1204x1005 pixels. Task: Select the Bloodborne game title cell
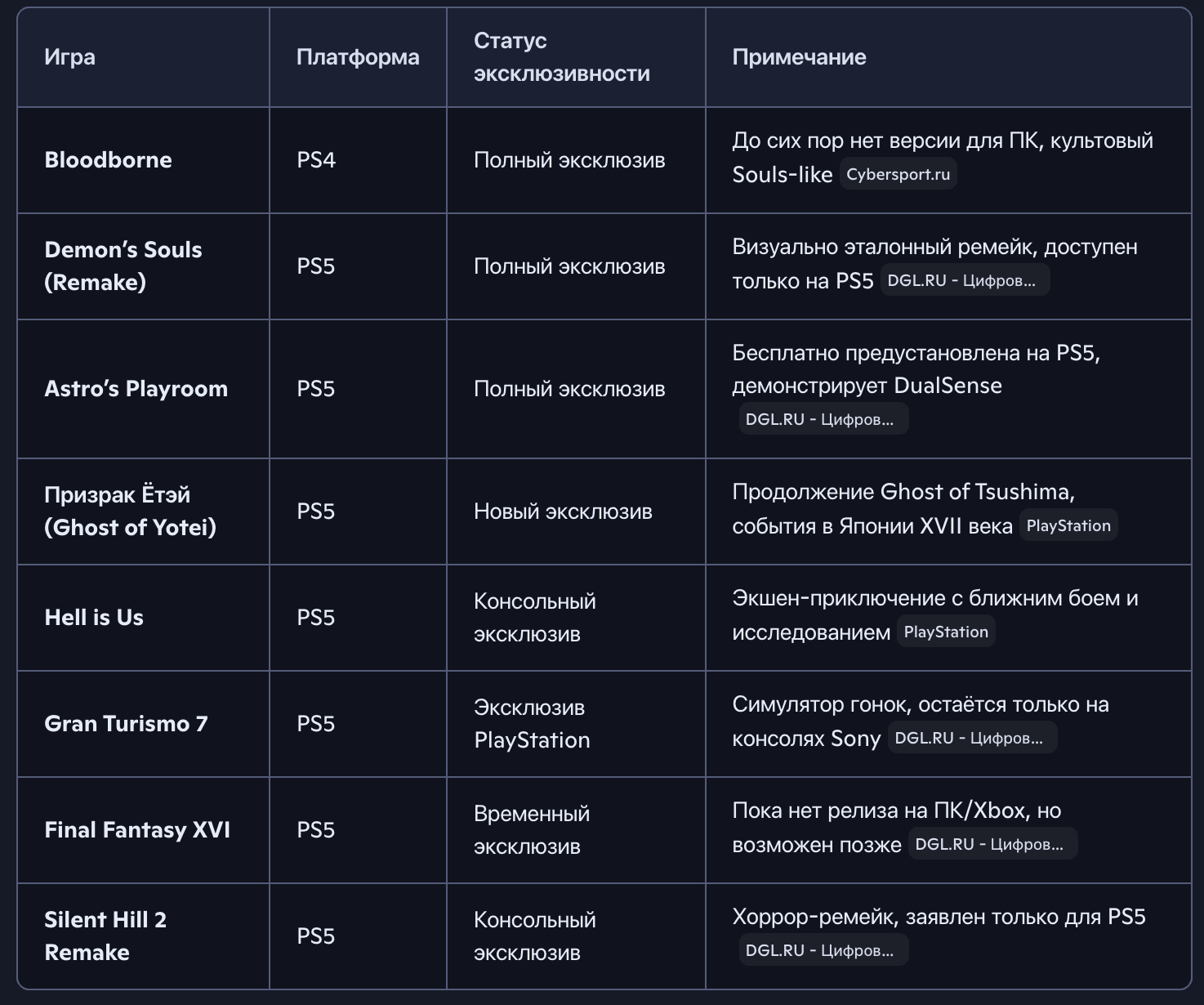click(109, 160)
